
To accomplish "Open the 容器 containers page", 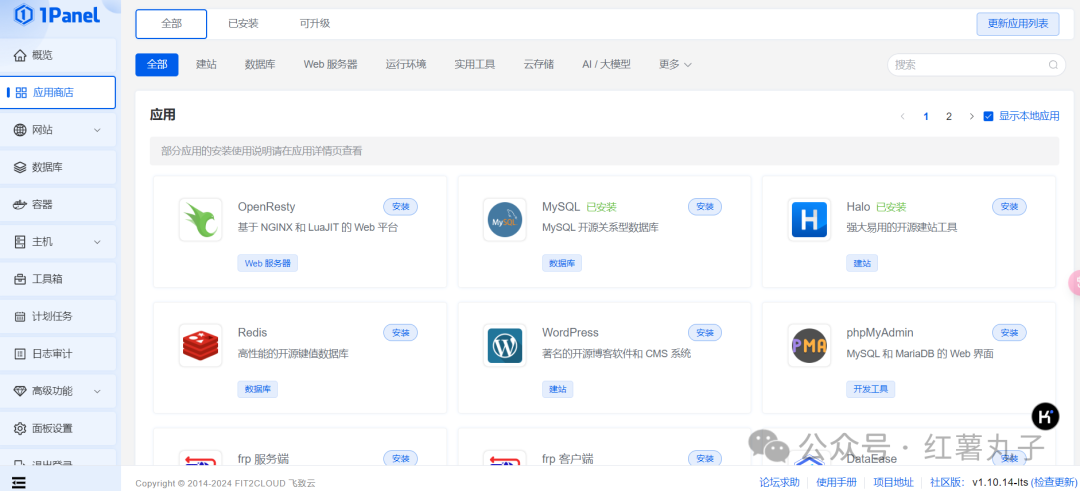I will point(58,205).
